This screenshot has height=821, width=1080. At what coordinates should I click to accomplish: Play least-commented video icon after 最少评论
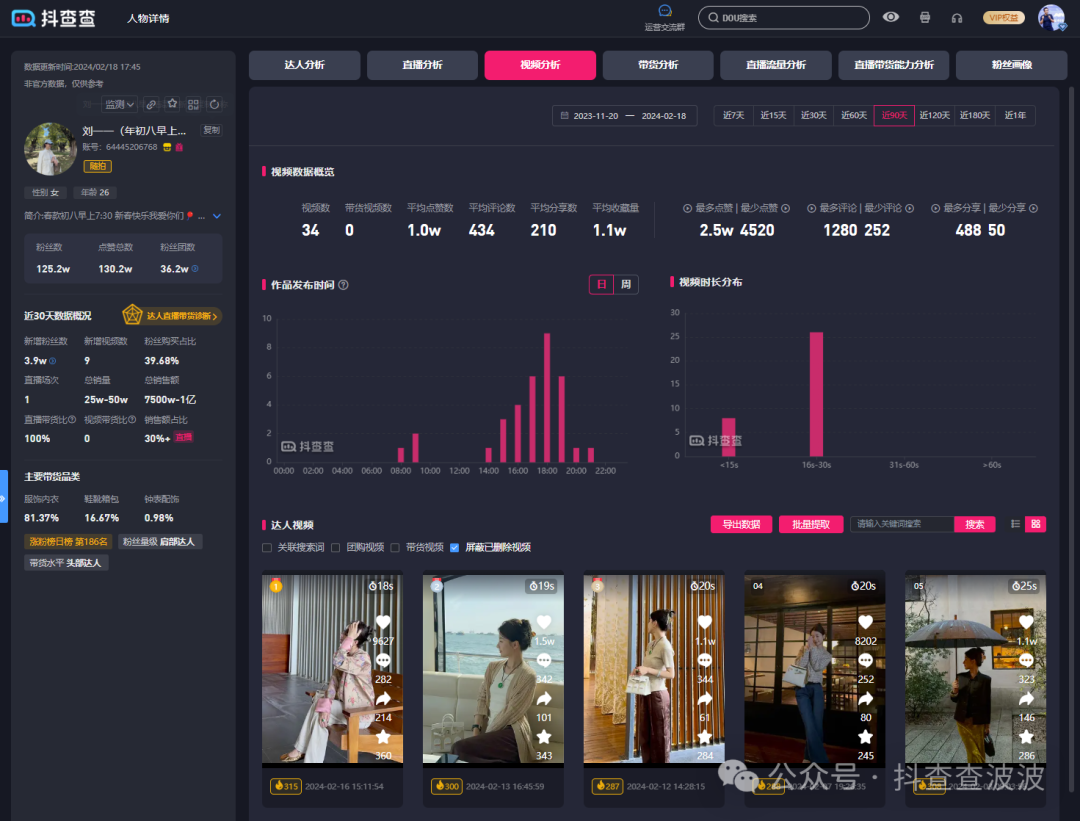pos(909,209)
